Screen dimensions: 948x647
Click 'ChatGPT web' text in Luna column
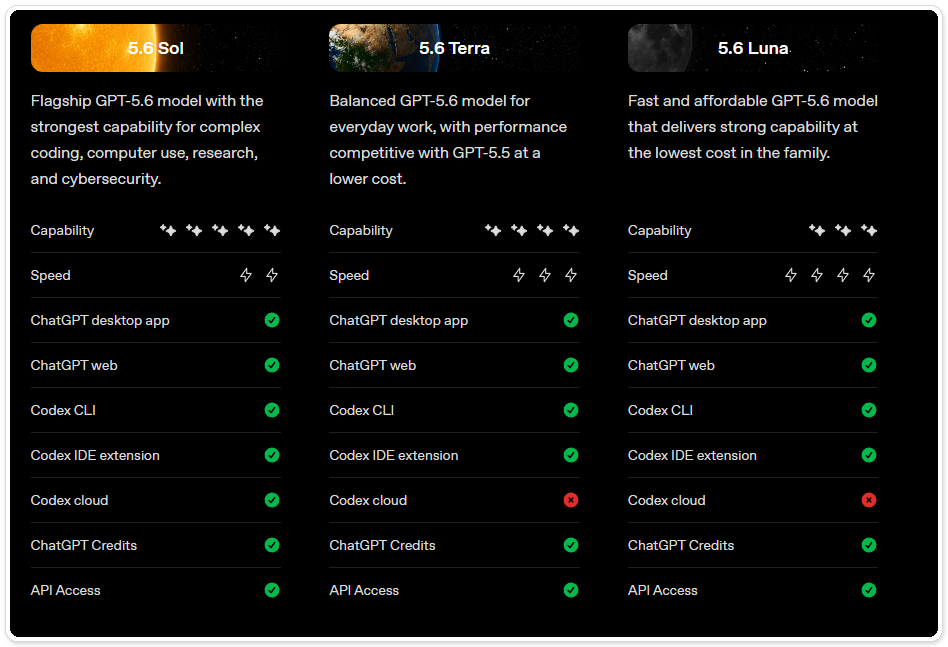pyautogui.click(x=671, y=365)
